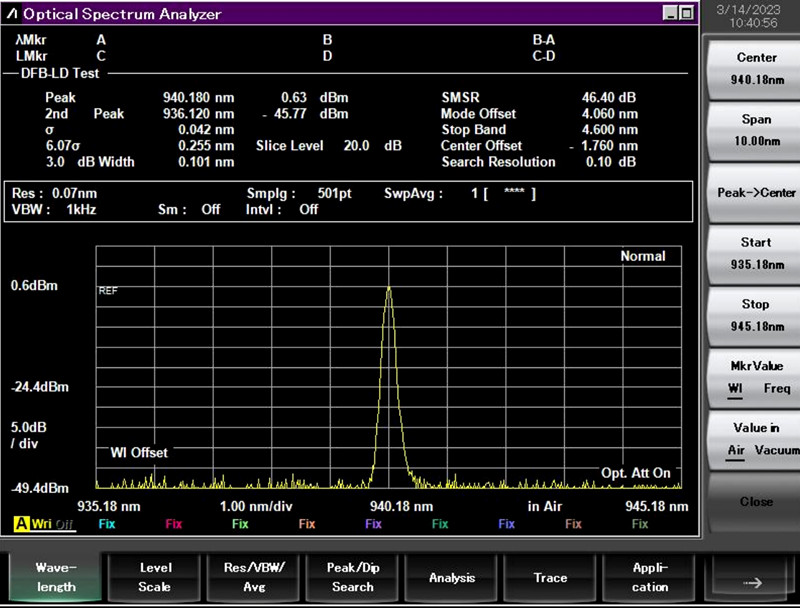This screenshot has width=800, height=608.
Task: Click the DFB-LD Test heading
Action: tap(60, 73)
